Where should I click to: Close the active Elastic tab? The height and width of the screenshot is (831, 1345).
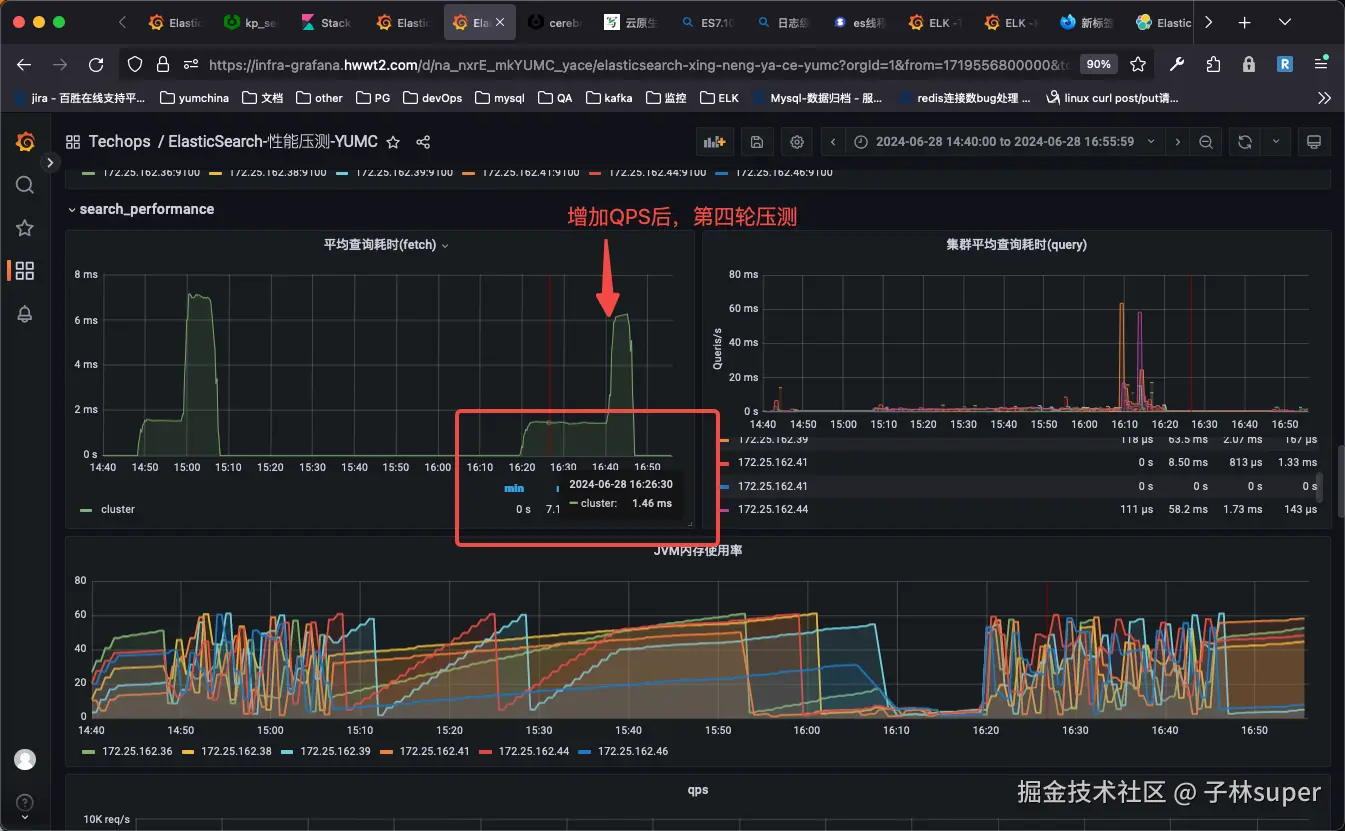[x=501, y=22]
